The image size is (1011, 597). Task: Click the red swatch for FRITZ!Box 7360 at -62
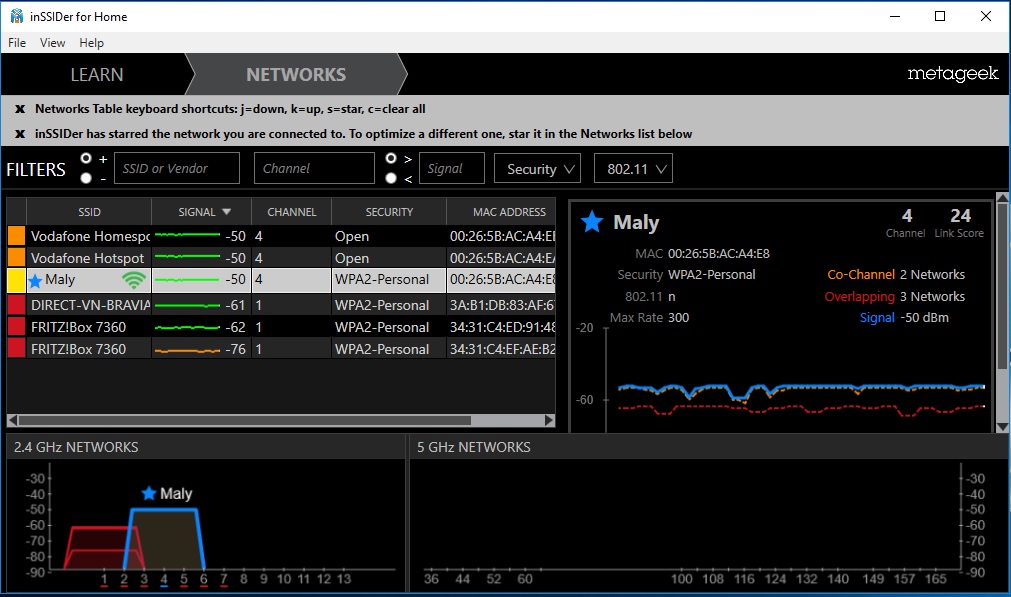(16, 327)
